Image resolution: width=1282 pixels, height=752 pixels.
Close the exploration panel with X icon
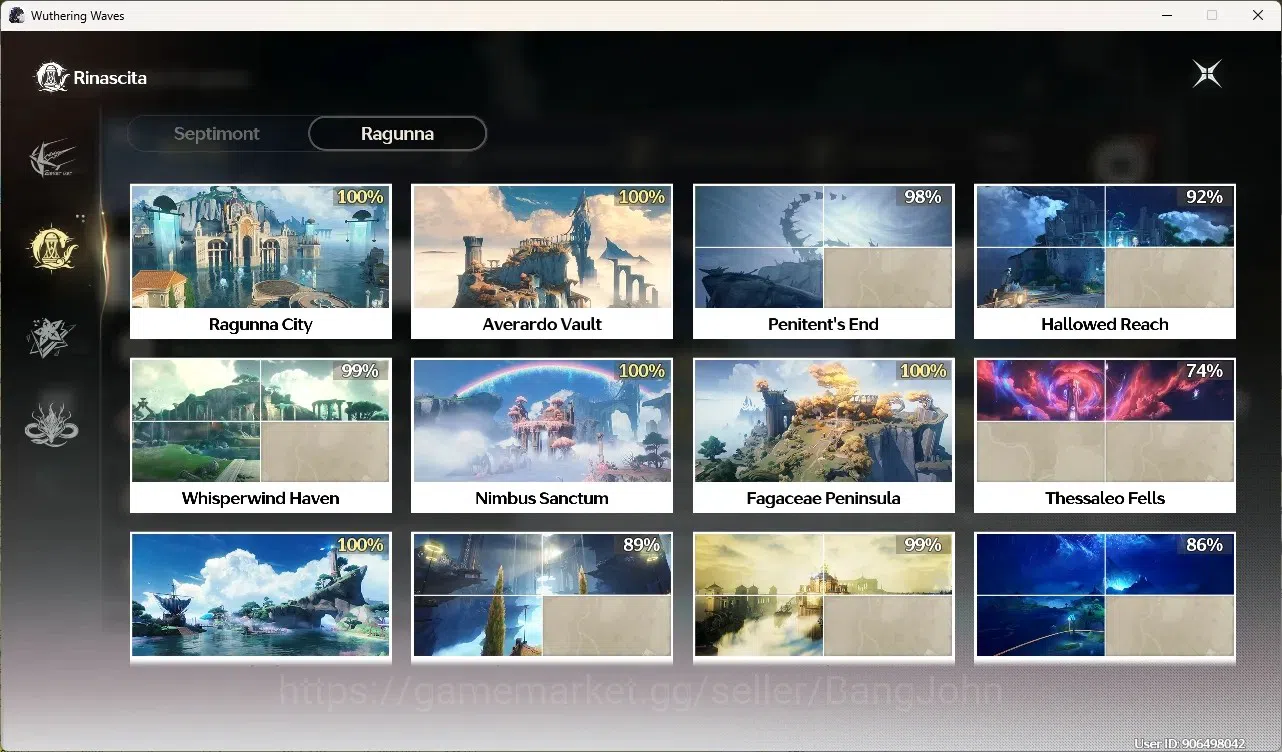coord(1207,74)
